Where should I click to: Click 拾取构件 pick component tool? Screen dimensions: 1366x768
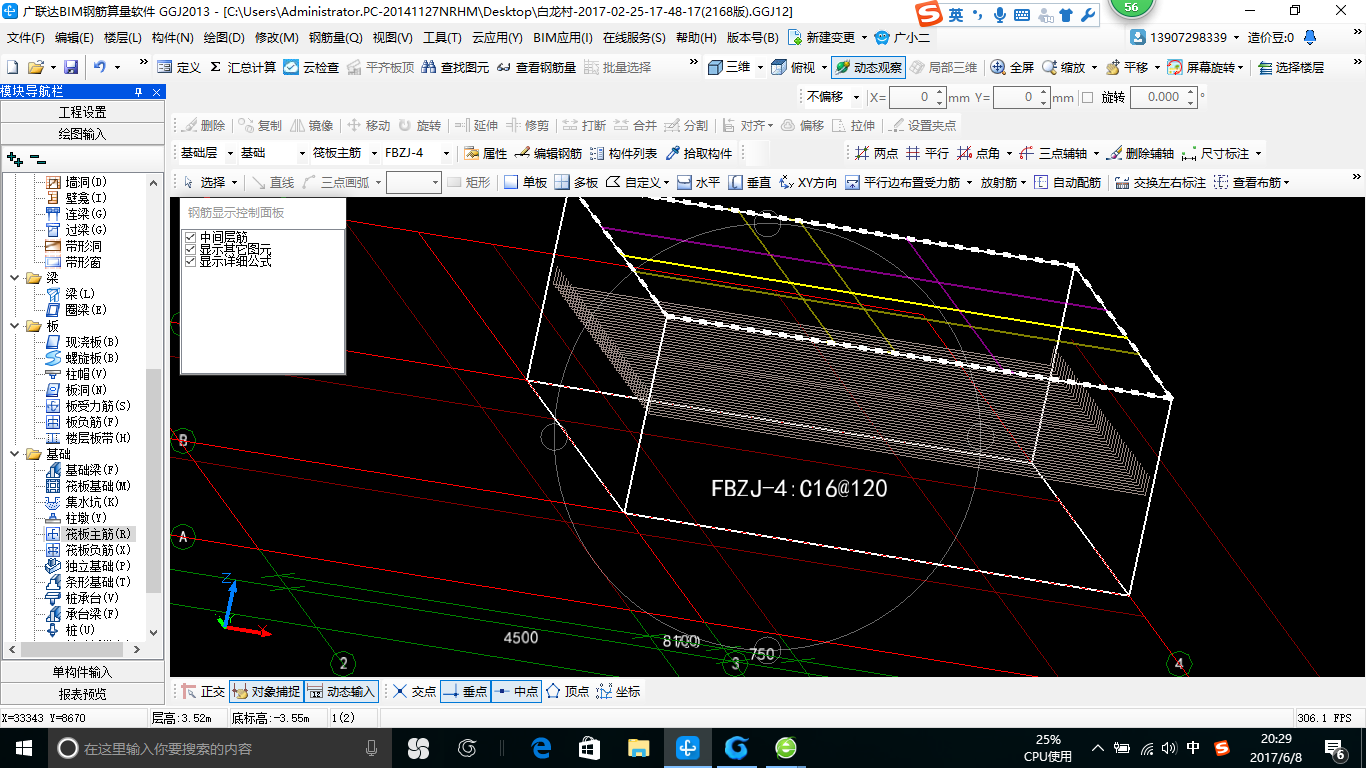[698, 153]
